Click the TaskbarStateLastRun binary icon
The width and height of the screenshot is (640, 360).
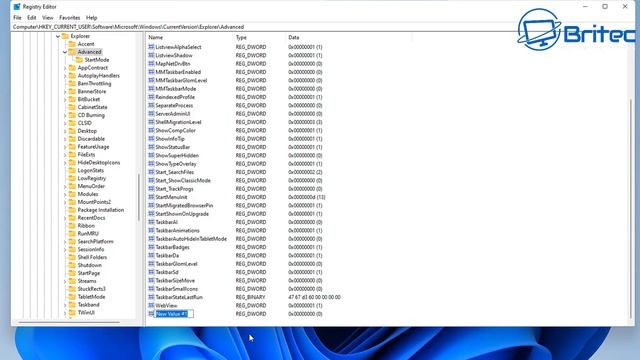tap(151, 297)
